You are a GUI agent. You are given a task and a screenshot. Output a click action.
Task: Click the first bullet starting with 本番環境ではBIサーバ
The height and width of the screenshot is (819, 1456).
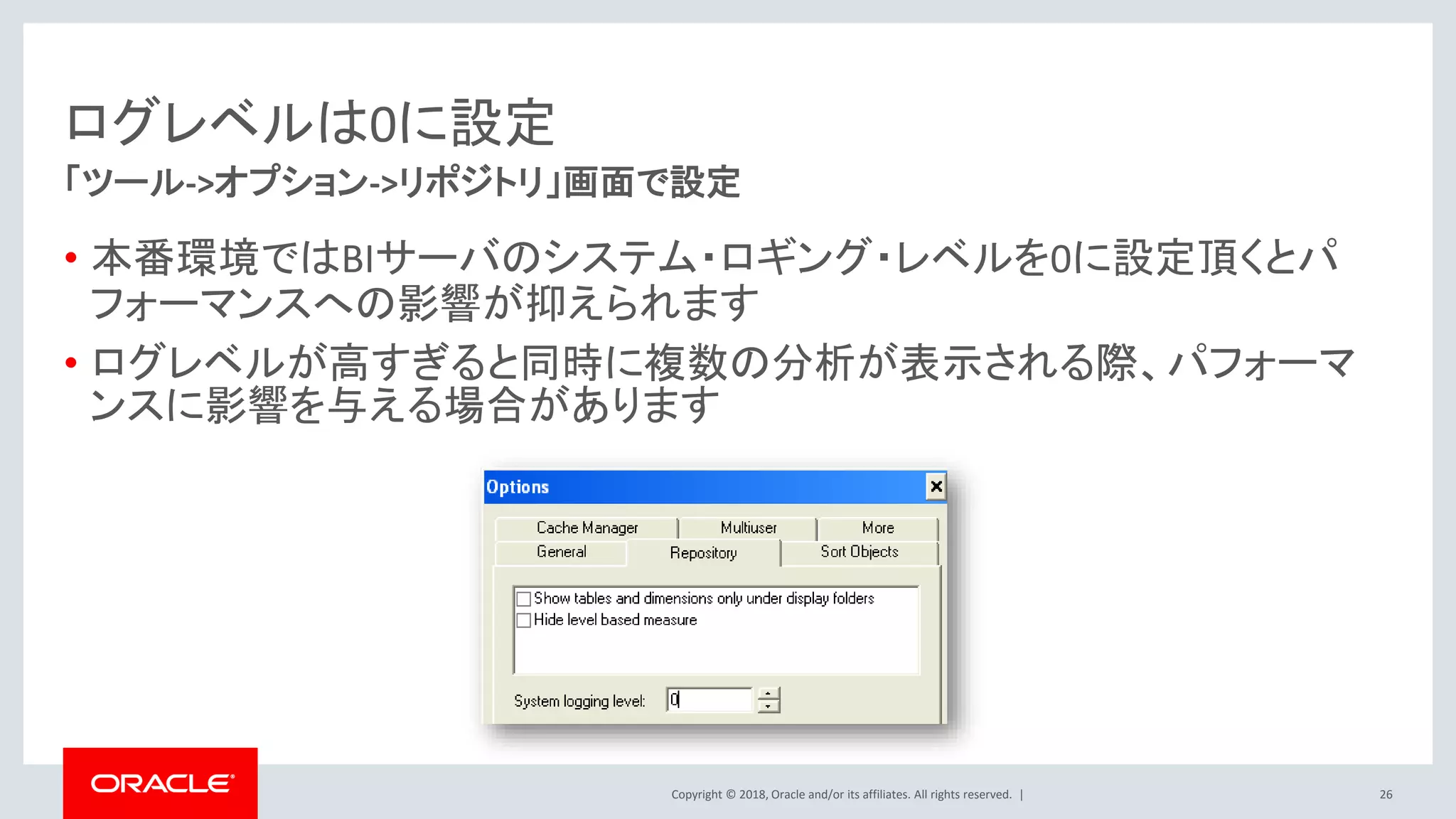(x=715, y=279)
